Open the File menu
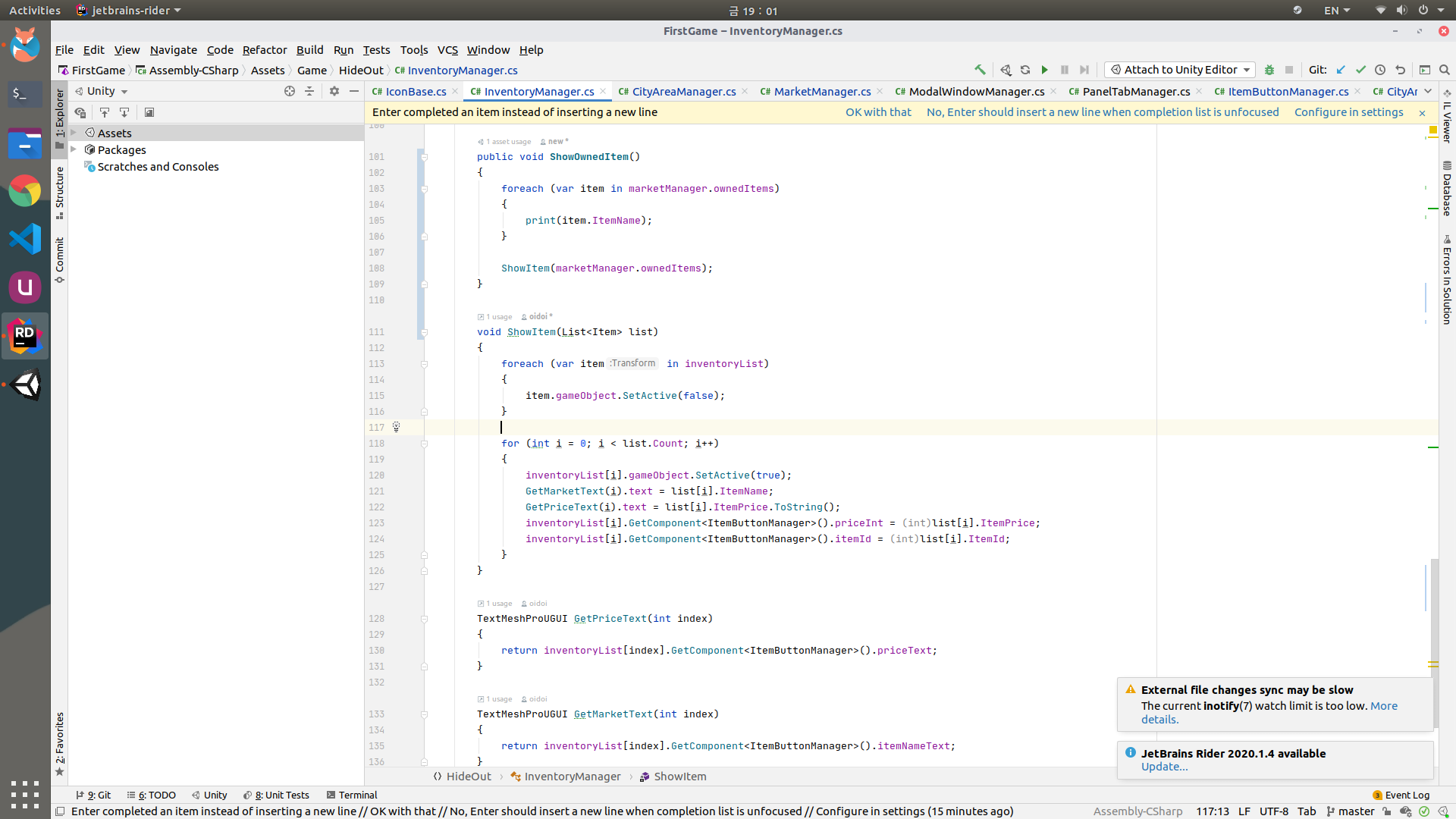 pyautogui.click(x=64, y=50)
